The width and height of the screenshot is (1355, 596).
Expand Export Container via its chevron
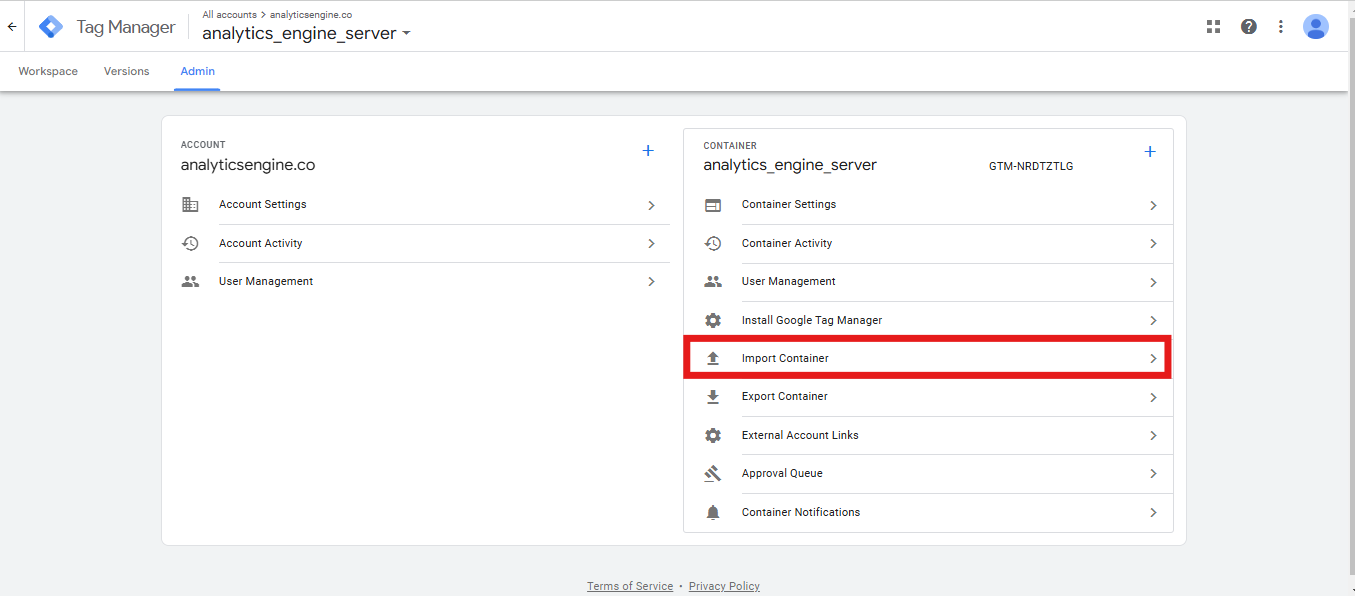tap(1153, 397)
